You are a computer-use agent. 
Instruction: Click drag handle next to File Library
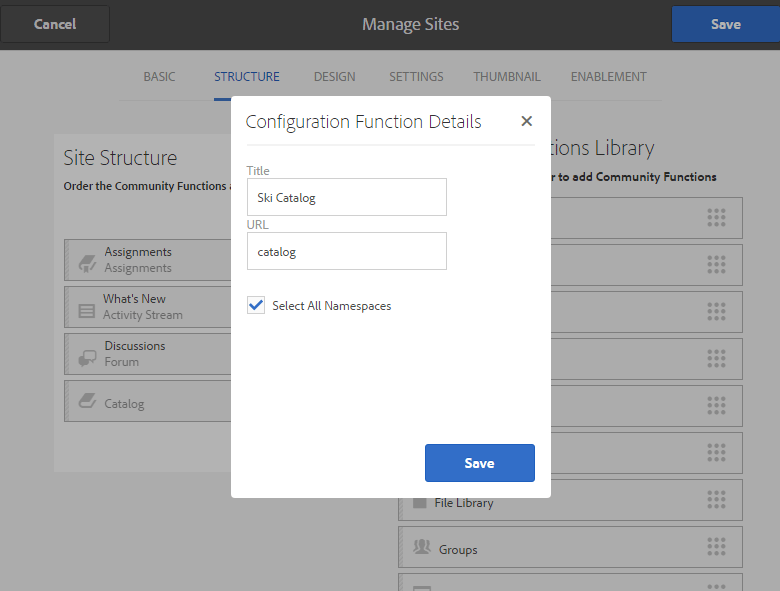tap(716, 499)
